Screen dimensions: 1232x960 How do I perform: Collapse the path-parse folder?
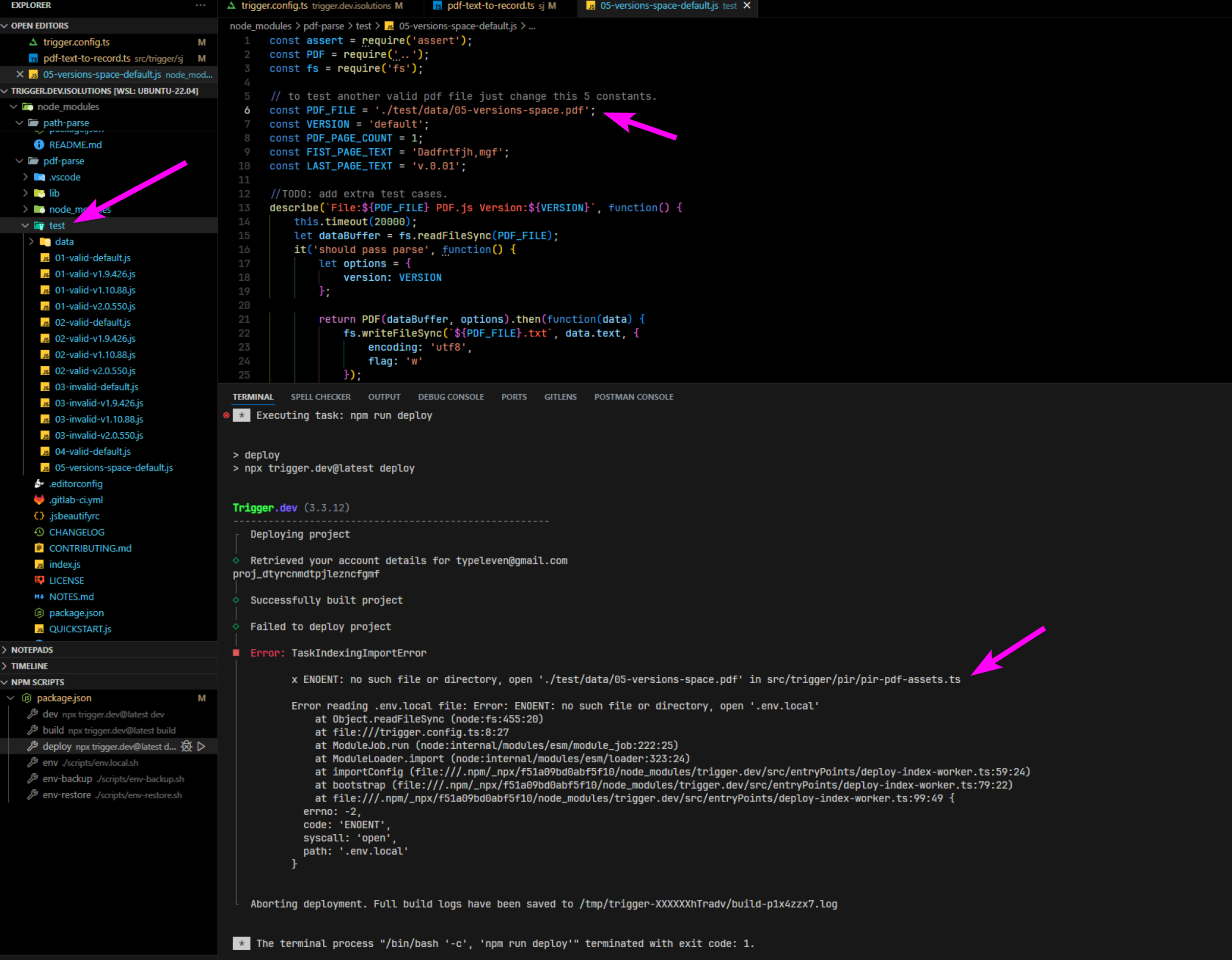click(20, 123)
